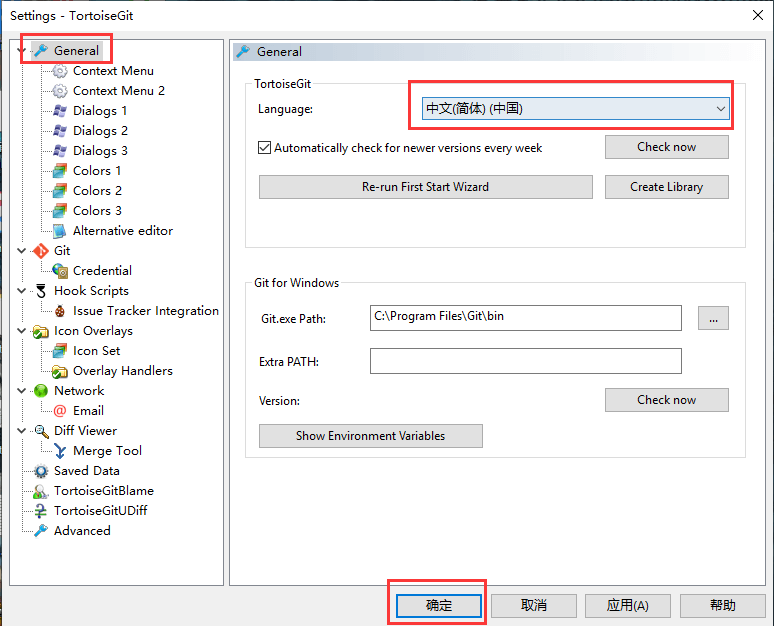Click the Colors 1 palette icon

point(60,171)
